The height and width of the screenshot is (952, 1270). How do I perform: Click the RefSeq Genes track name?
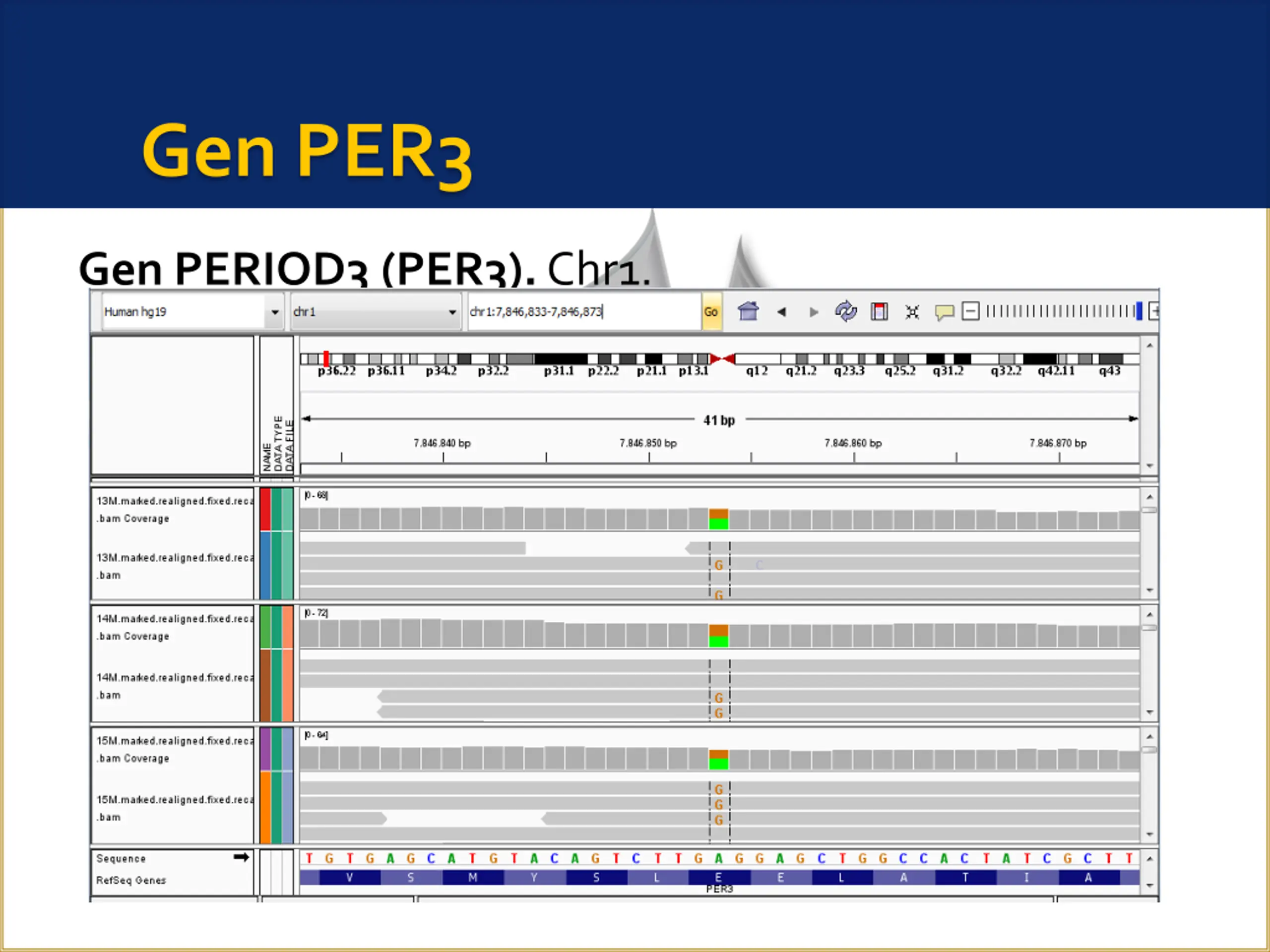131,880
